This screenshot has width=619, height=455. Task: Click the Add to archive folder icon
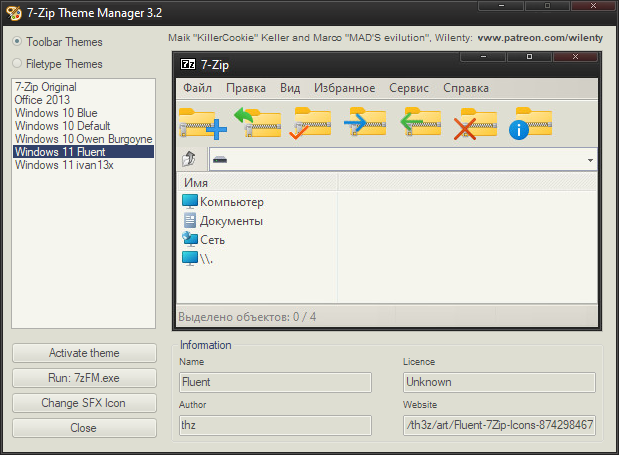(203, 124)
